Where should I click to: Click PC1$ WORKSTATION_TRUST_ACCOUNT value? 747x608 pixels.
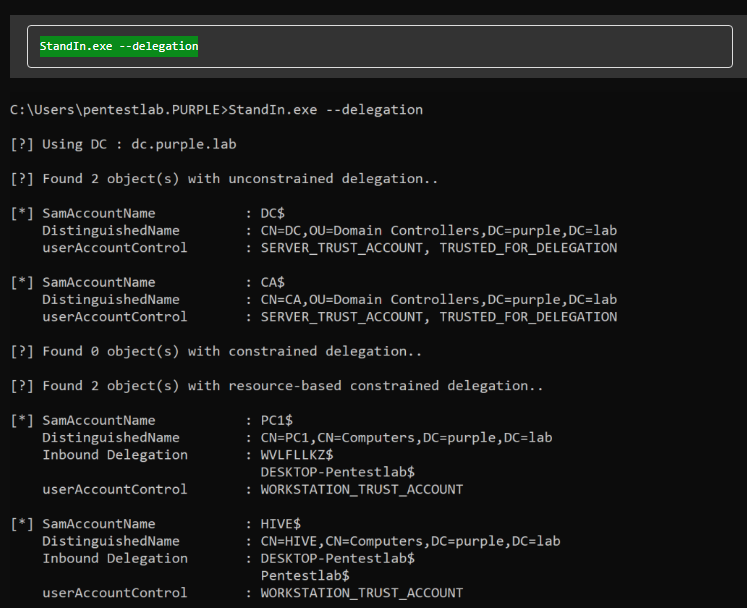click(x=362, y=489)
